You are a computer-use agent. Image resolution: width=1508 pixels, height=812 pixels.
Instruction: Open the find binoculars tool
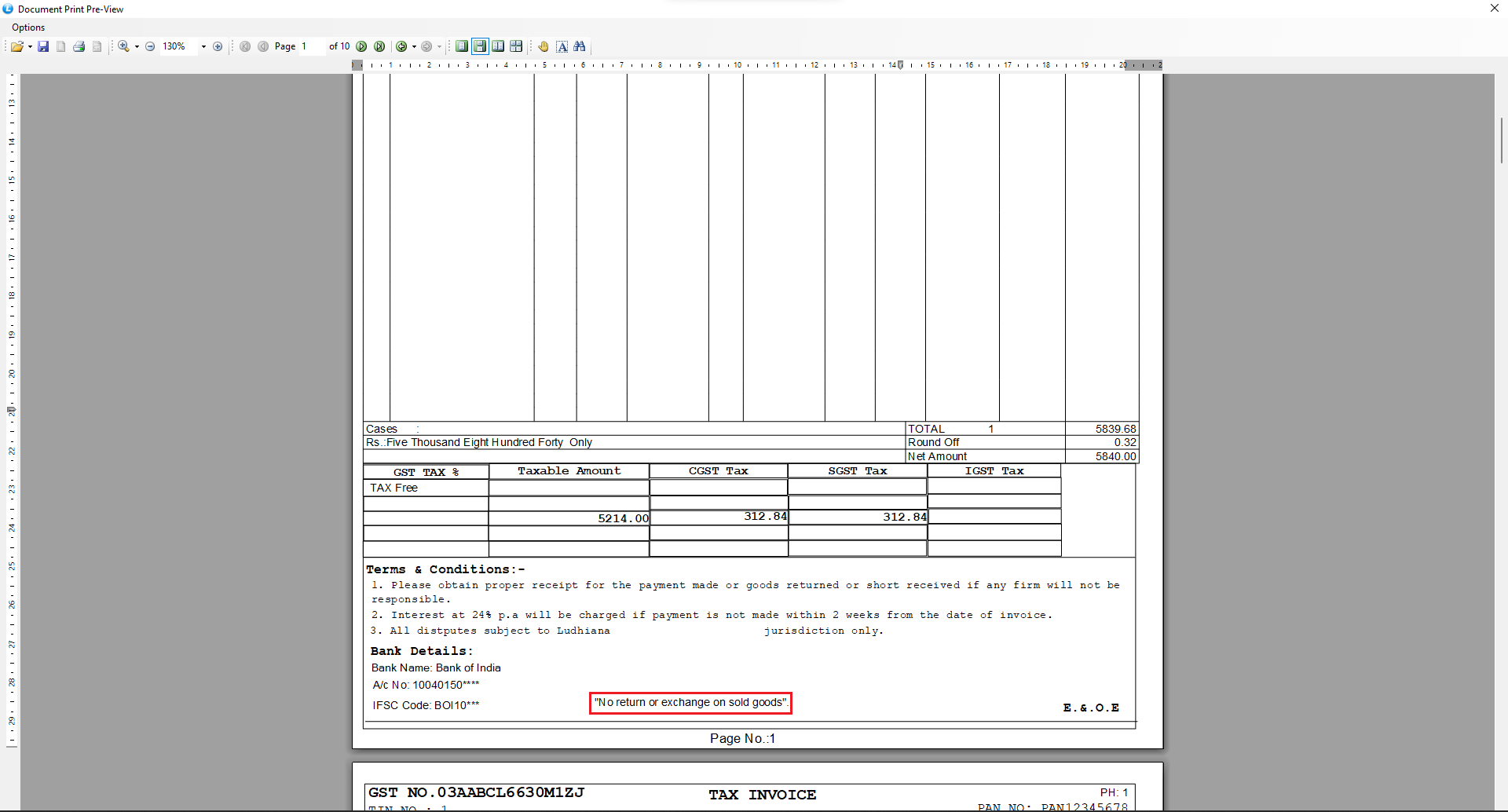(x=580, y=46)
